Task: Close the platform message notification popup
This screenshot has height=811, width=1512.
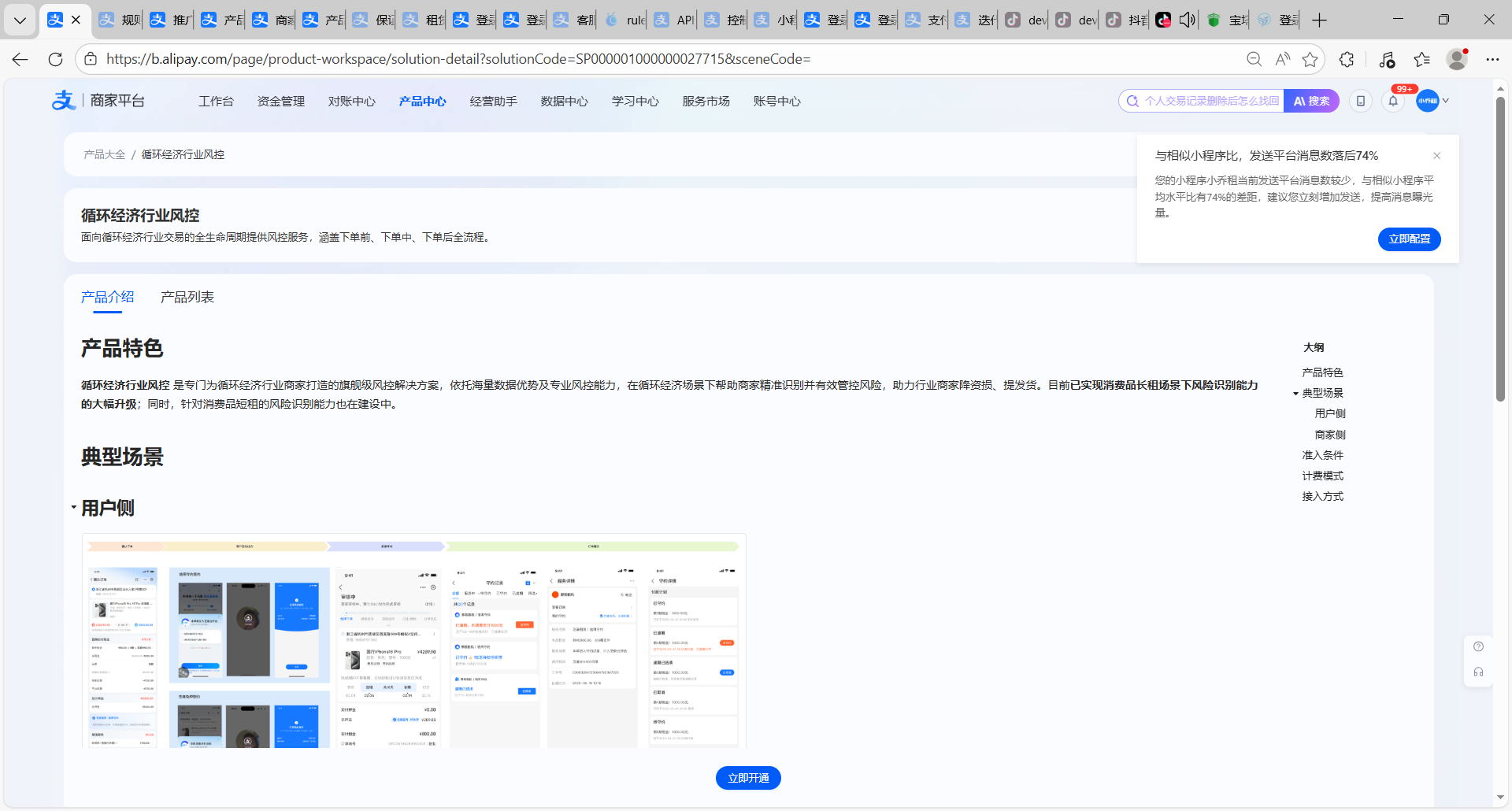Action: [x=1436, y=156]
